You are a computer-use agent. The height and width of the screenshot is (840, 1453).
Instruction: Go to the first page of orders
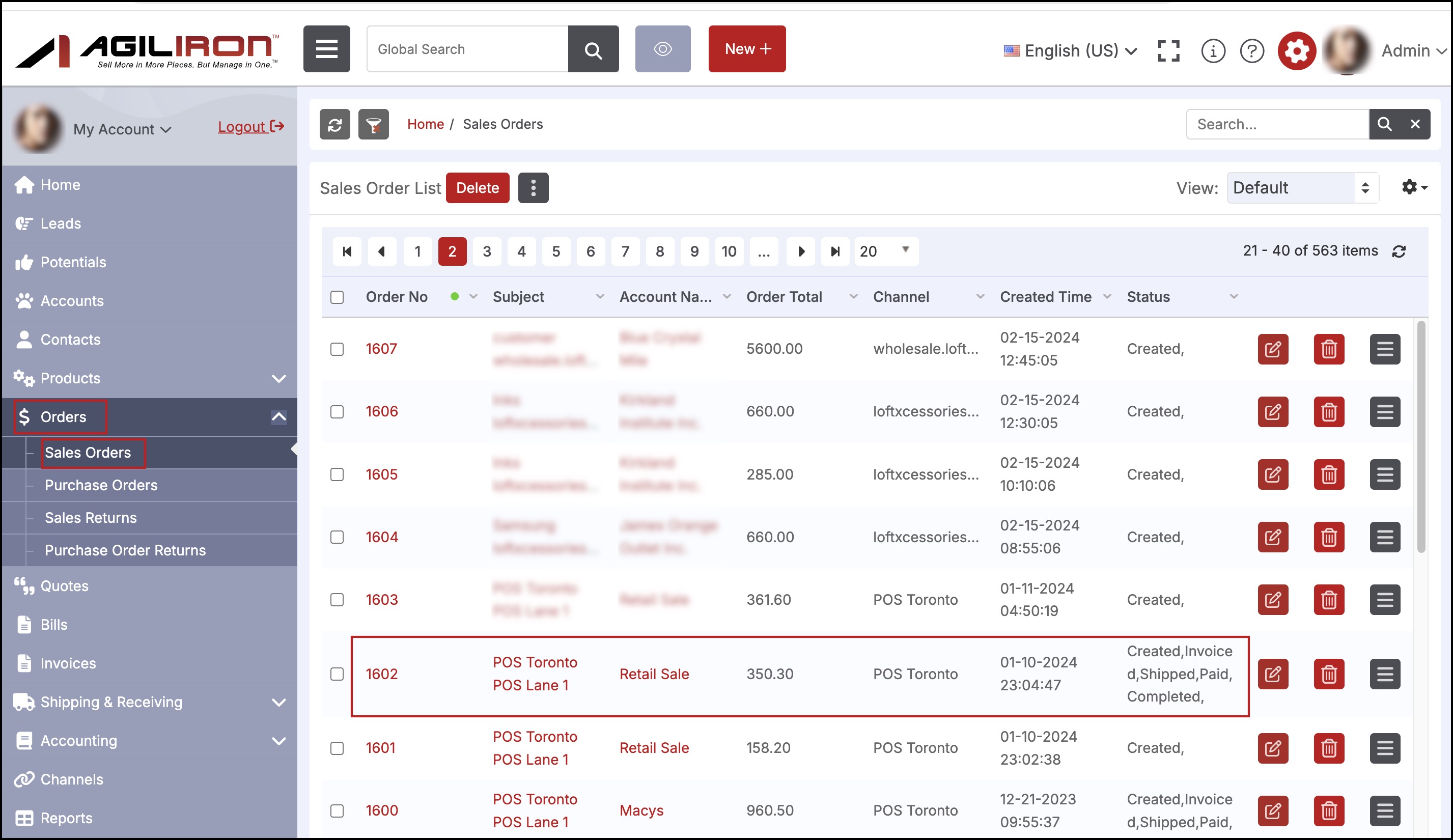point(347,251)
